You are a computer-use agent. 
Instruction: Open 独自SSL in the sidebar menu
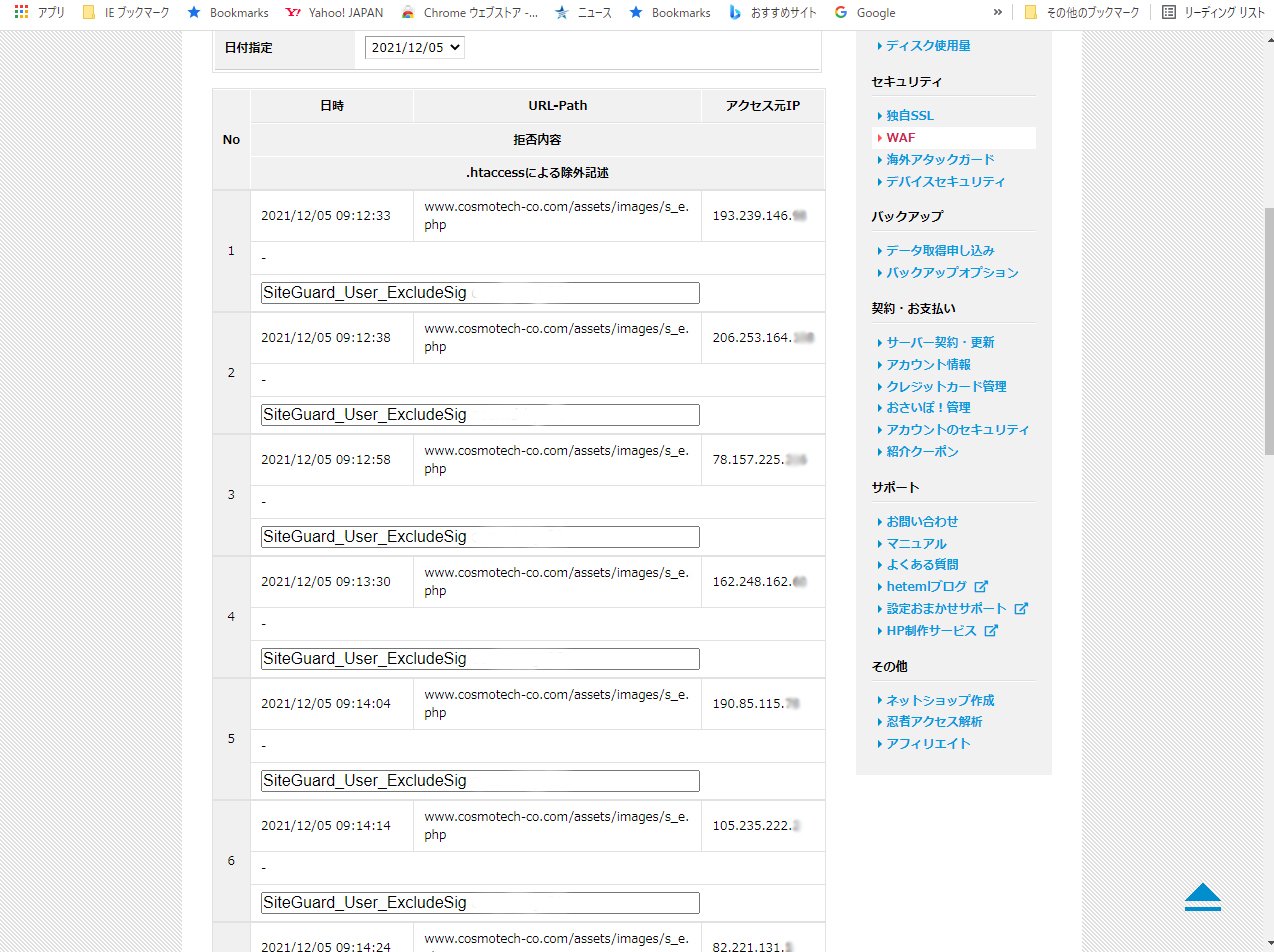pos(909,116)
